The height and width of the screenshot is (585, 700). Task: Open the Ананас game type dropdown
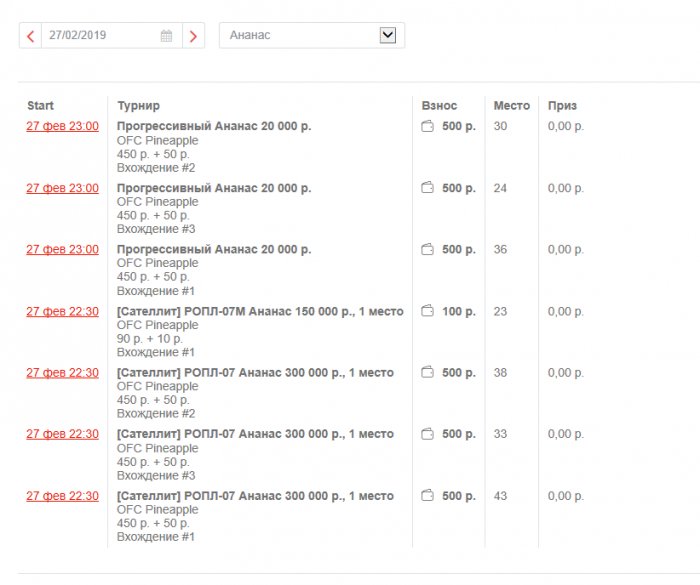(388, 35)
